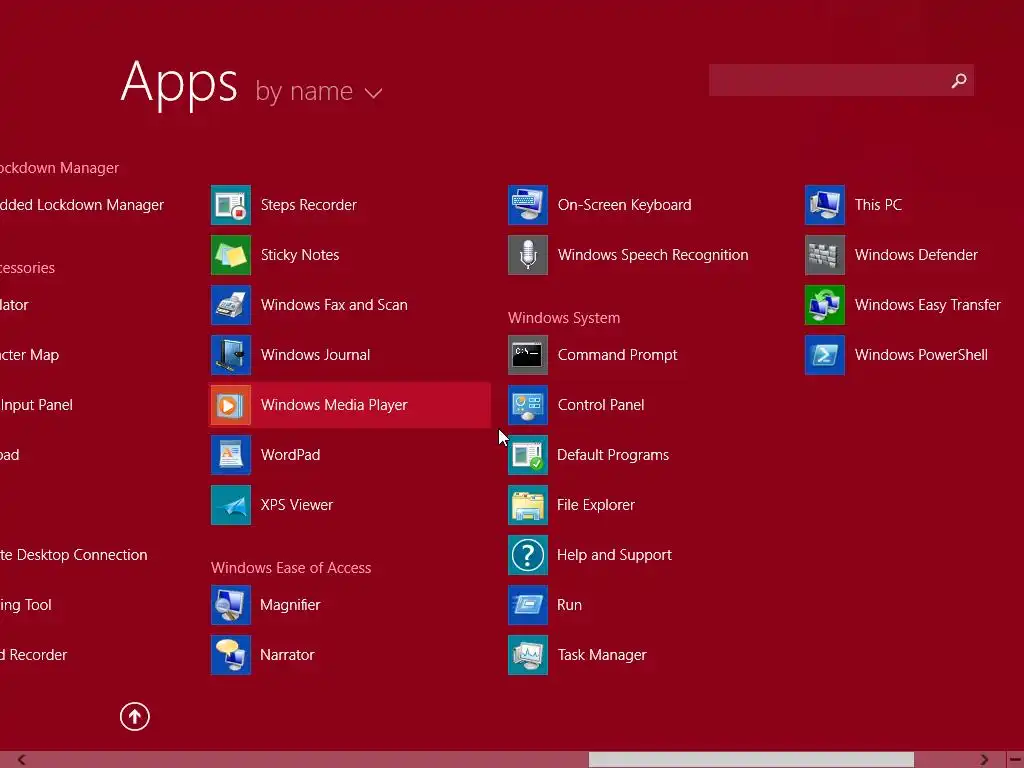The width and height of the screenshot is (1024, 768).
Task: Click the 'Narrator' label
Action: 287,655
